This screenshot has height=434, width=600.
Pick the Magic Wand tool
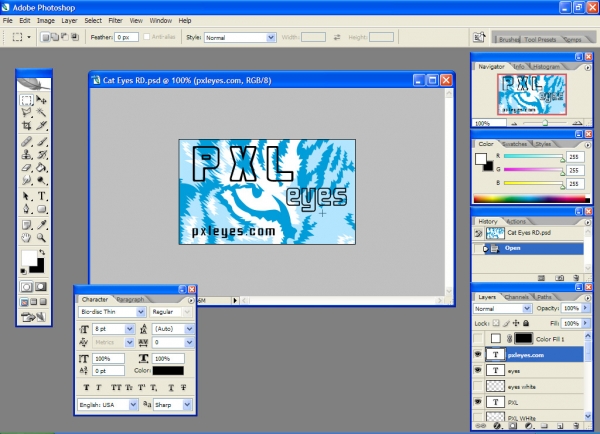(41, 113)
